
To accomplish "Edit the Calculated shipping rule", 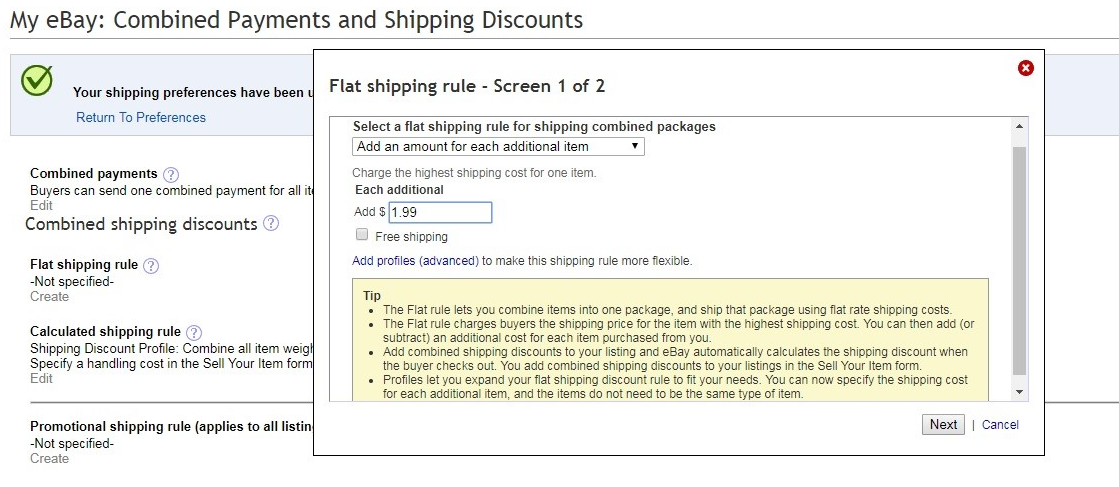I will [41, 378].
